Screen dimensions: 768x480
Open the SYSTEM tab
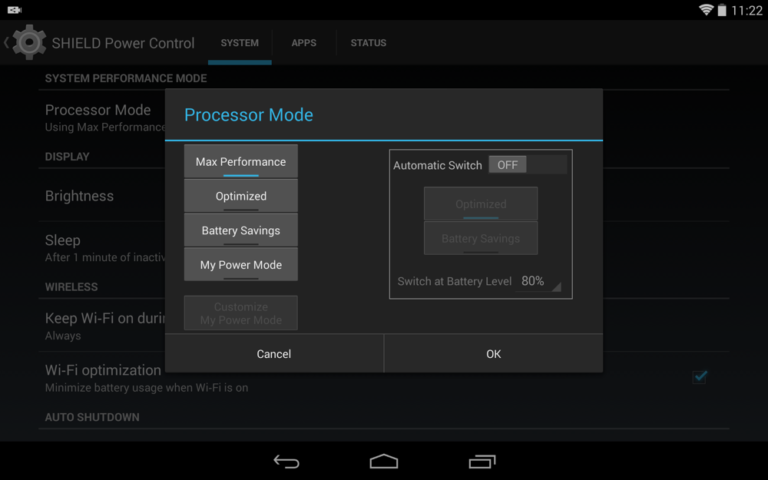240,43
